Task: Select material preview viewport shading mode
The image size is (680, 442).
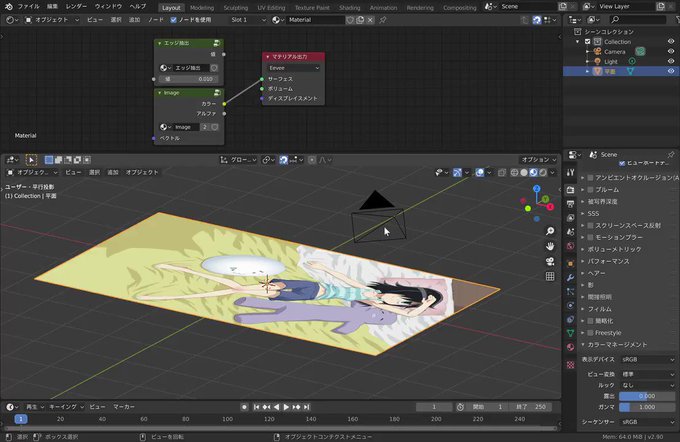Action: (533, 172)
